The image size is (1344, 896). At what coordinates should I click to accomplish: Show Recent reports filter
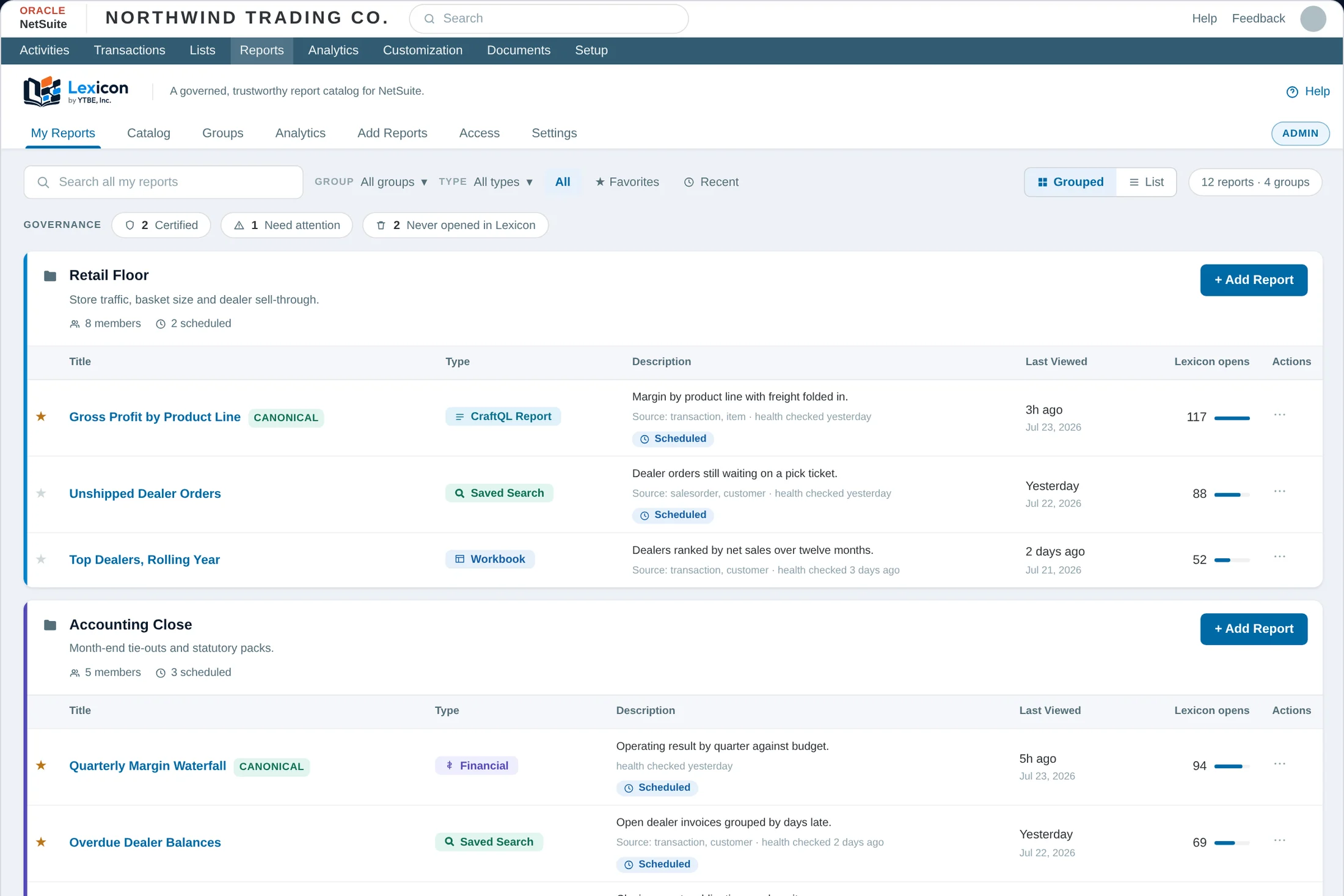(x=711, y=182)
